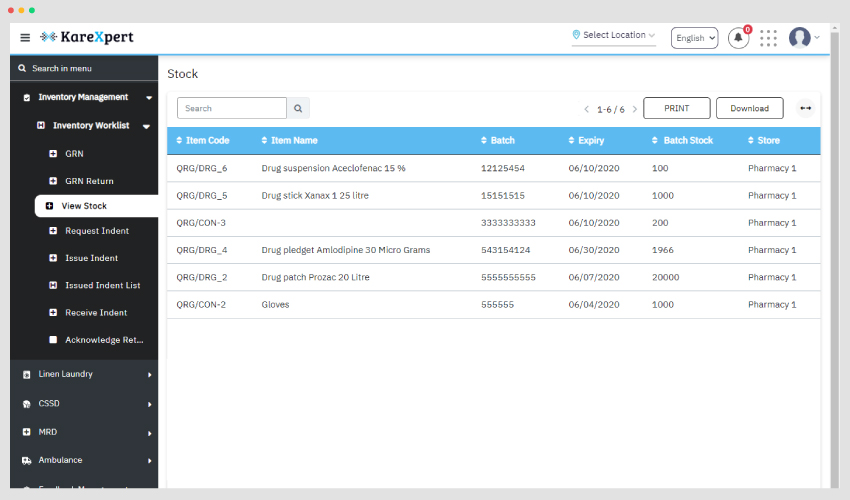Viewport: 850px width, 500px height.
Task: Collapse the Inventory Management section
Action: click(x=149, y=98)
